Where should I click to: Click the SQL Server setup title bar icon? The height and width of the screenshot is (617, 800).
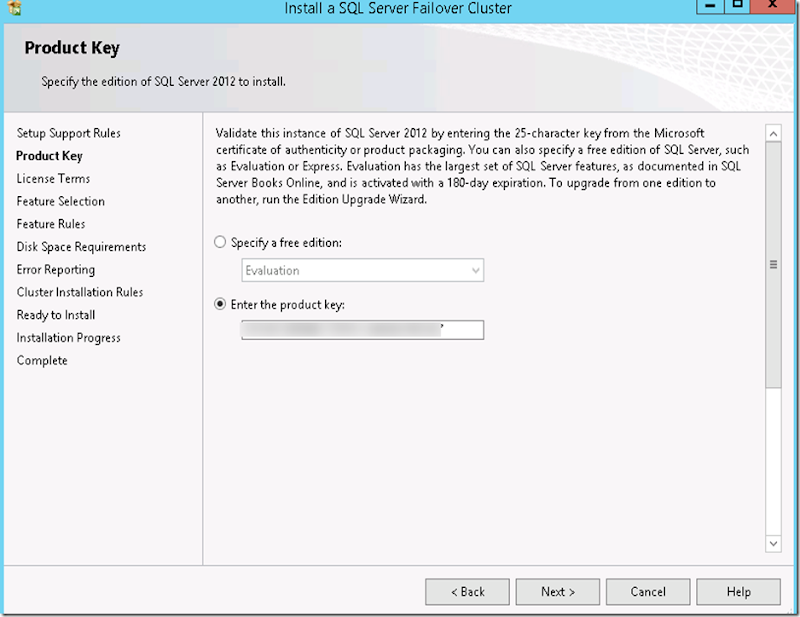[14, 7]
